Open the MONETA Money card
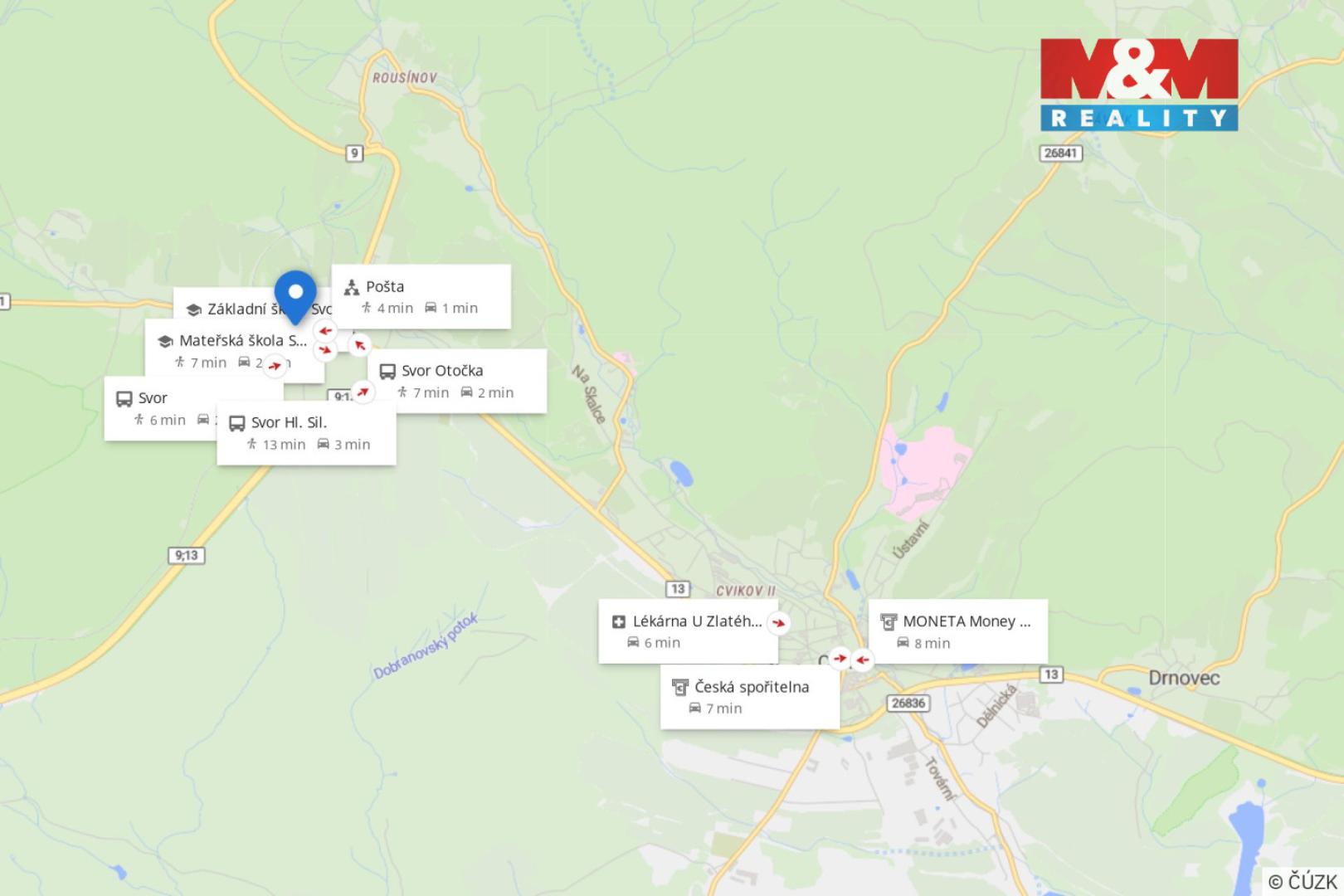This screenshot has width=1344, height=896. pos(958,631)
